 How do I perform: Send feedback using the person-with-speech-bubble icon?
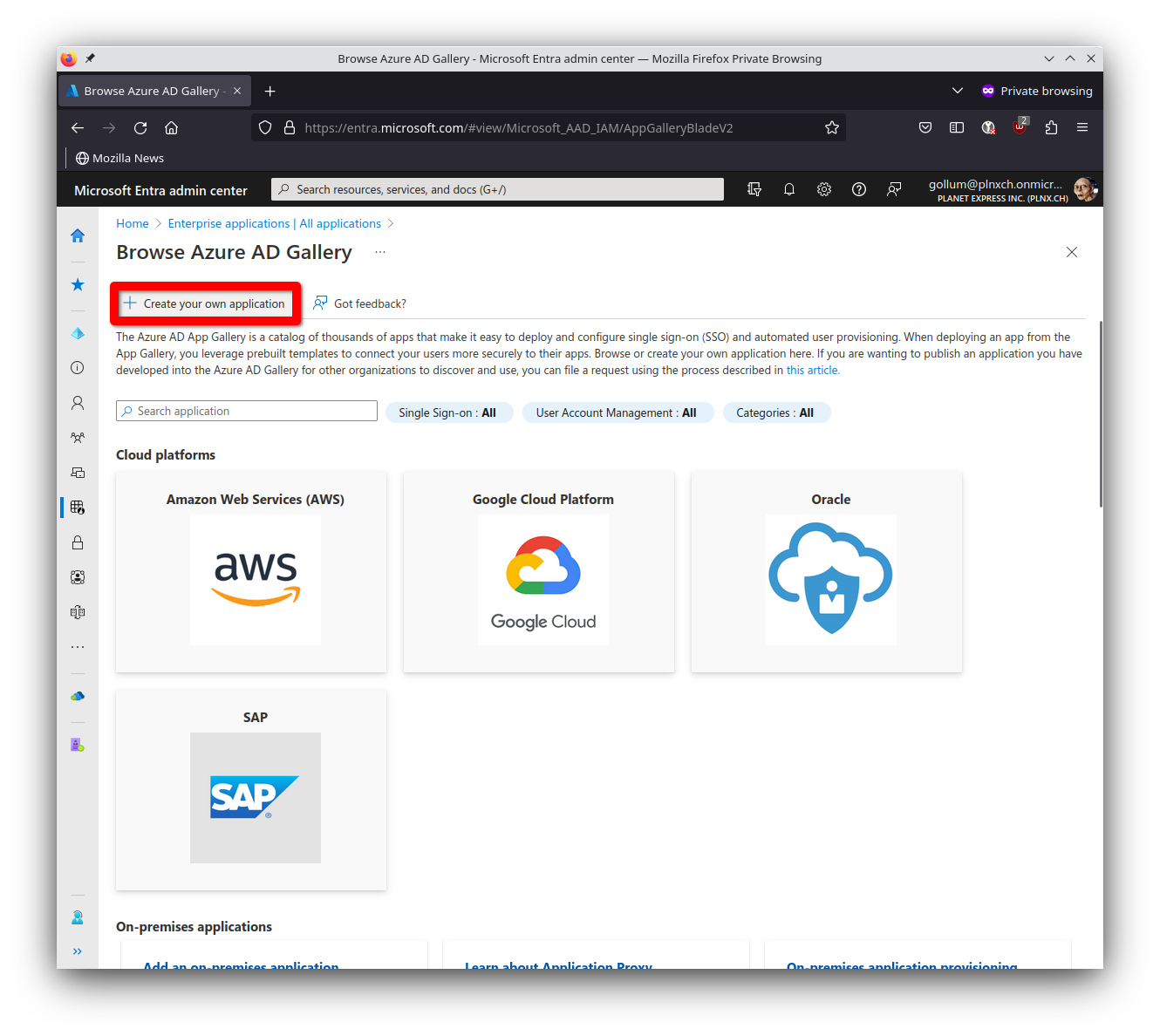894,188
